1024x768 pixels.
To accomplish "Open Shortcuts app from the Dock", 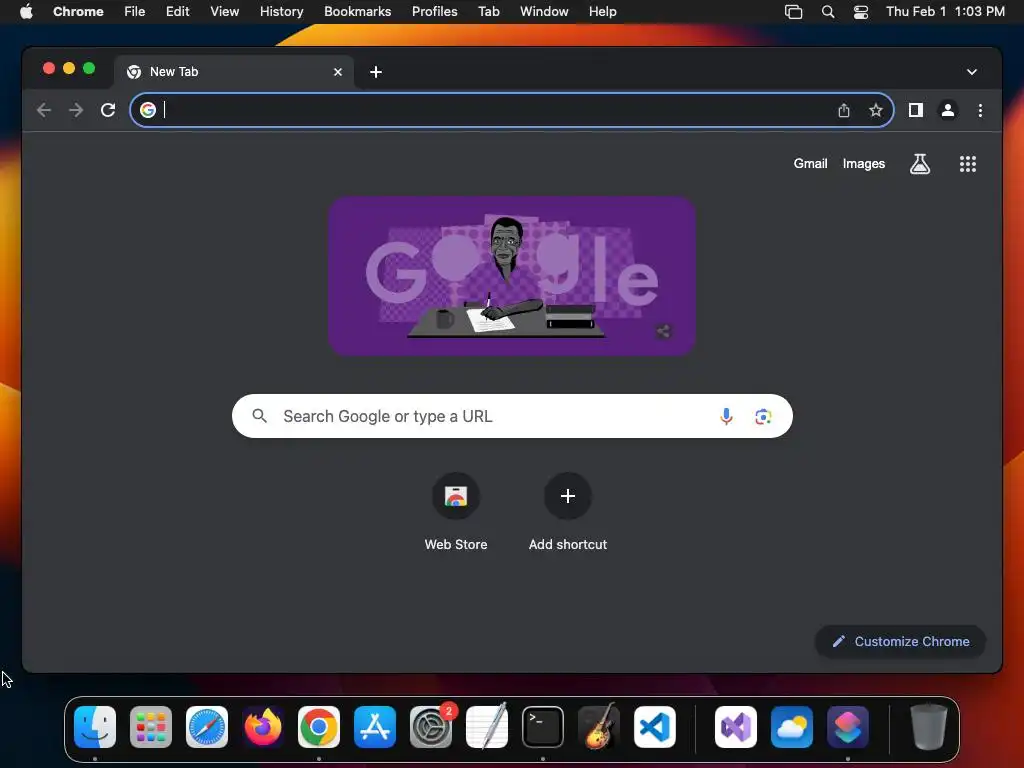I will click(848, 727).
